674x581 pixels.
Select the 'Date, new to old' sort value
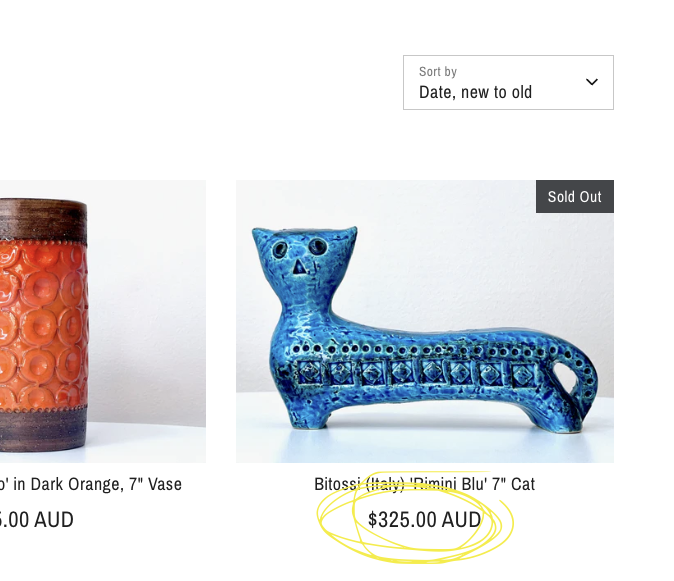pyautogui.click(x=475, y=92)
